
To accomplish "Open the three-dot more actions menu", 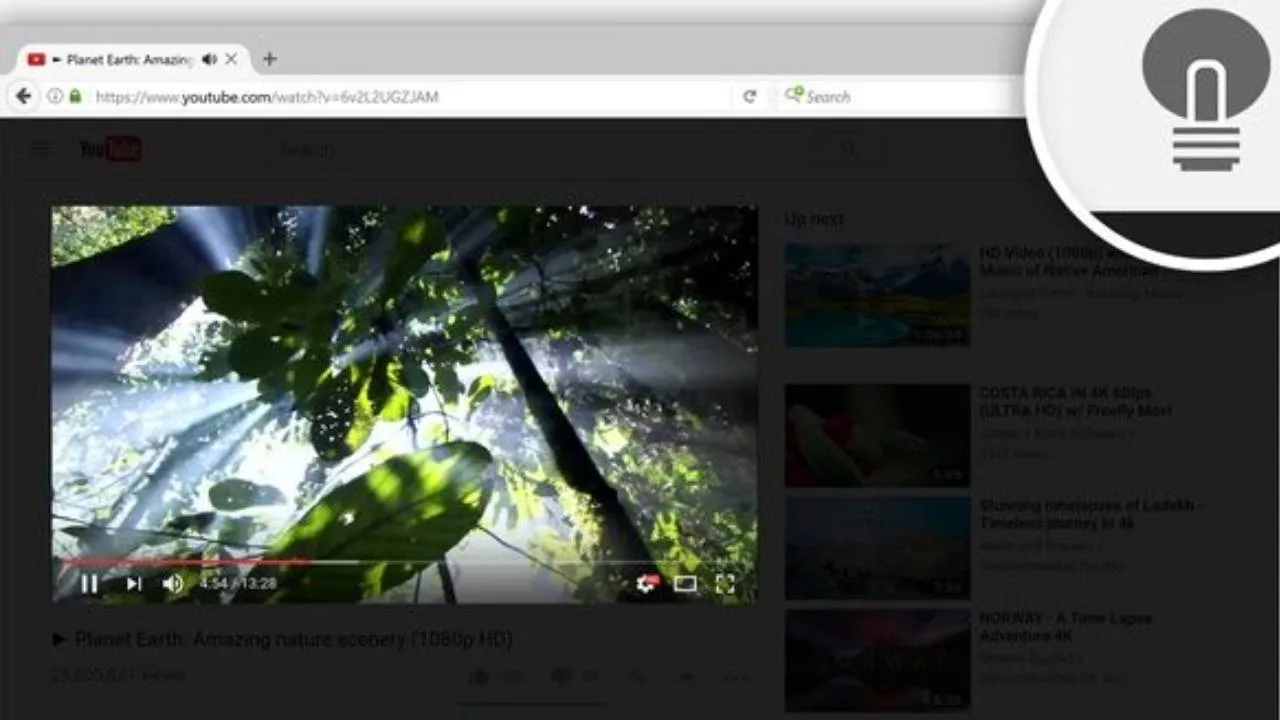I will coord(736,677).
